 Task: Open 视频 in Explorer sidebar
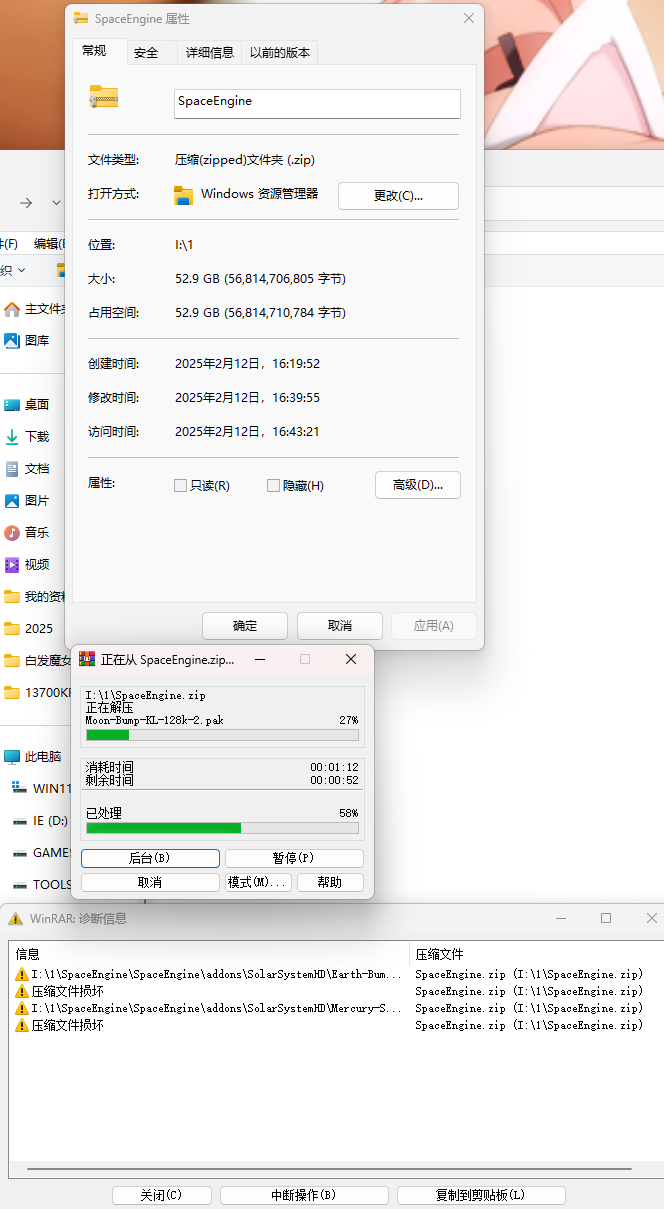point(37,565)
